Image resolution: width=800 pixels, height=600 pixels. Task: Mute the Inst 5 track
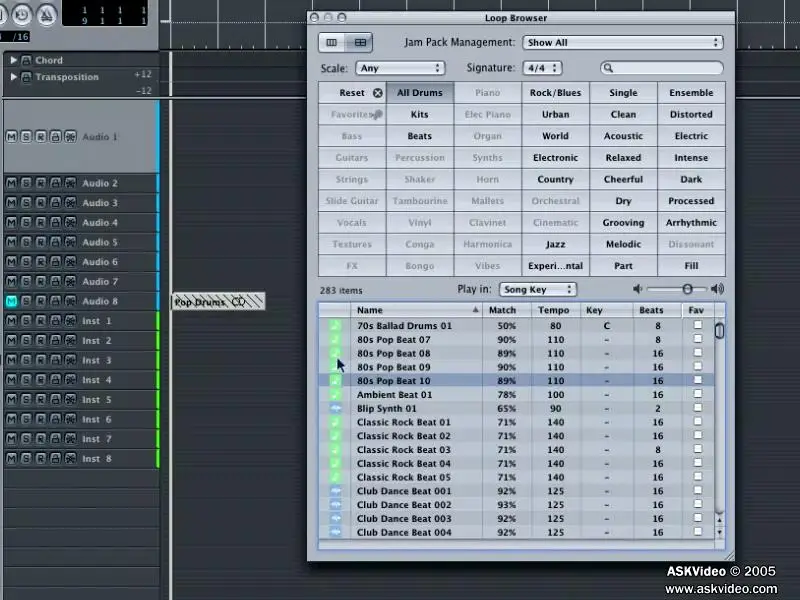tap(11, 399)
